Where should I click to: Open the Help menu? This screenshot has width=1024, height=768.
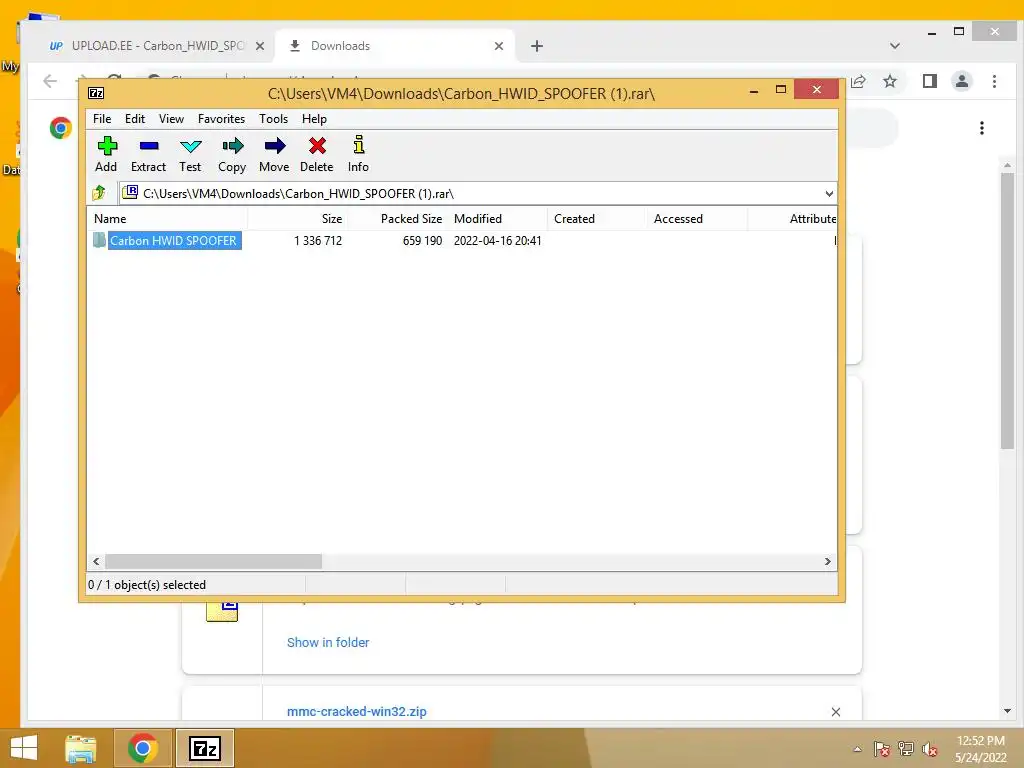tap(314, 119)
